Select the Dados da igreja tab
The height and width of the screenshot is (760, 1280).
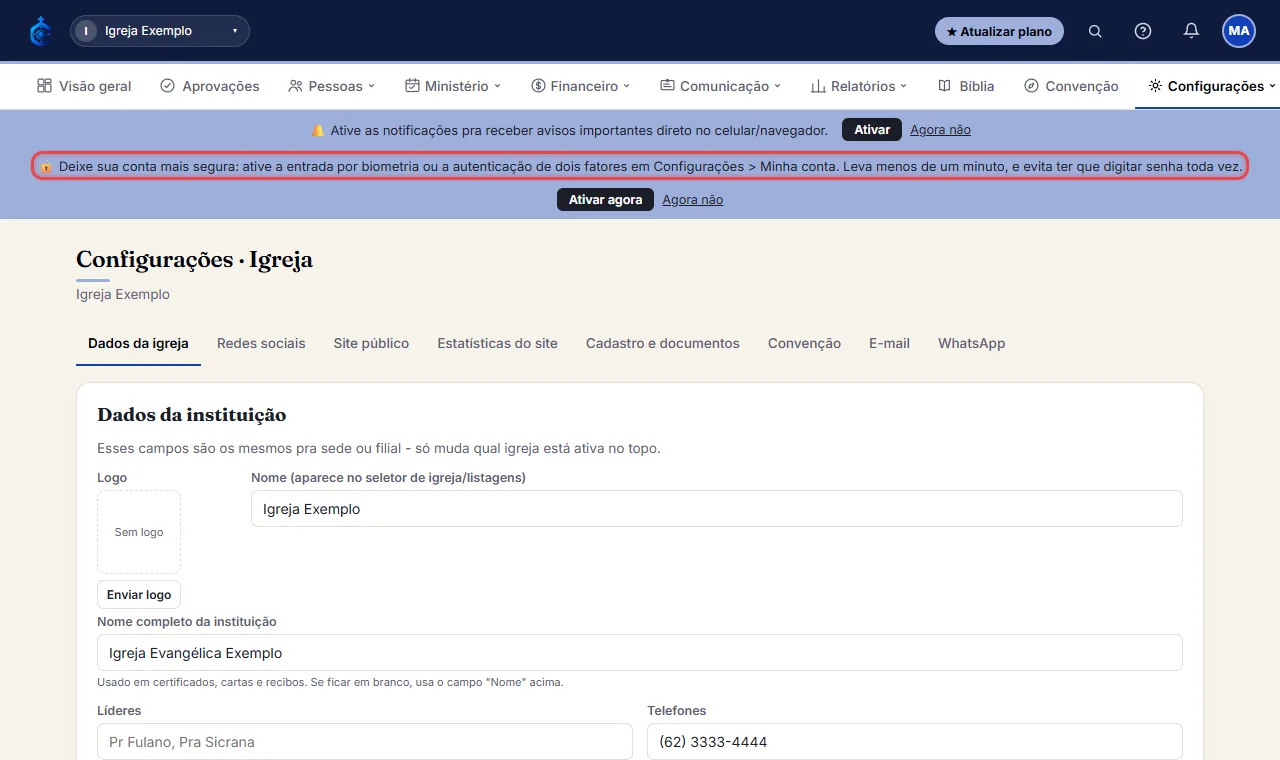[x=138, y=343]
